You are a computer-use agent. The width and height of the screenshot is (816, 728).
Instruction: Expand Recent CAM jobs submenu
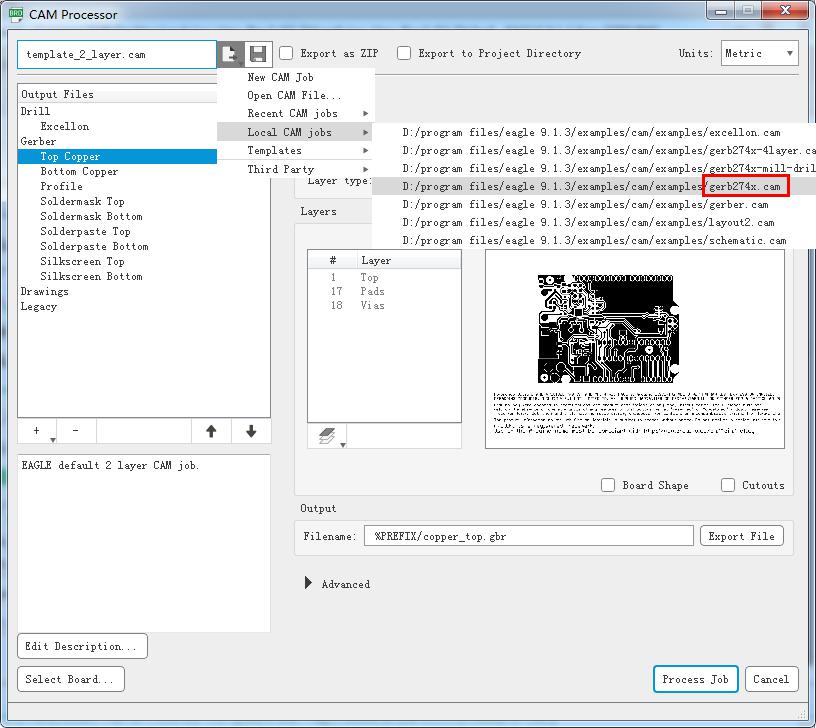(x=296, y=113)
